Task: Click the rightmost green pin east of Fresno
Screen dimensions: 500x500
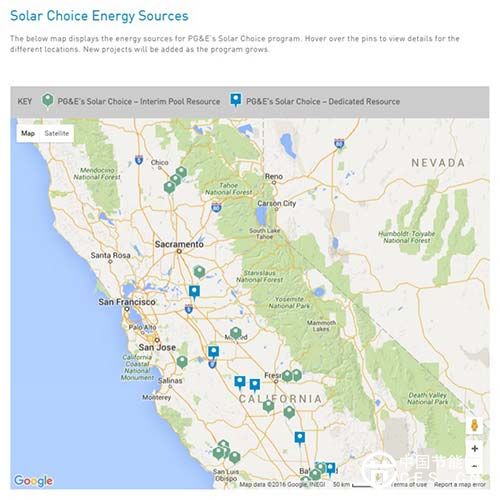Action: [x=296, y=375]
